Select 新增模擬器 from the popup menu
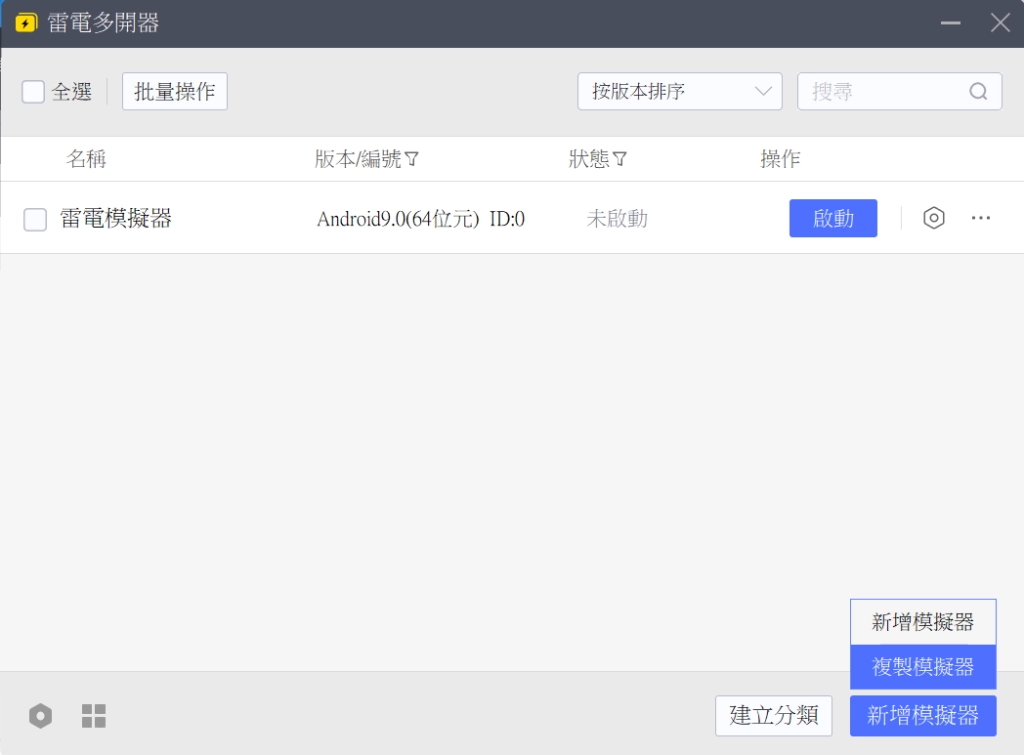The width and height of the screenshot is (1024, 755). [x=922, y=621]
